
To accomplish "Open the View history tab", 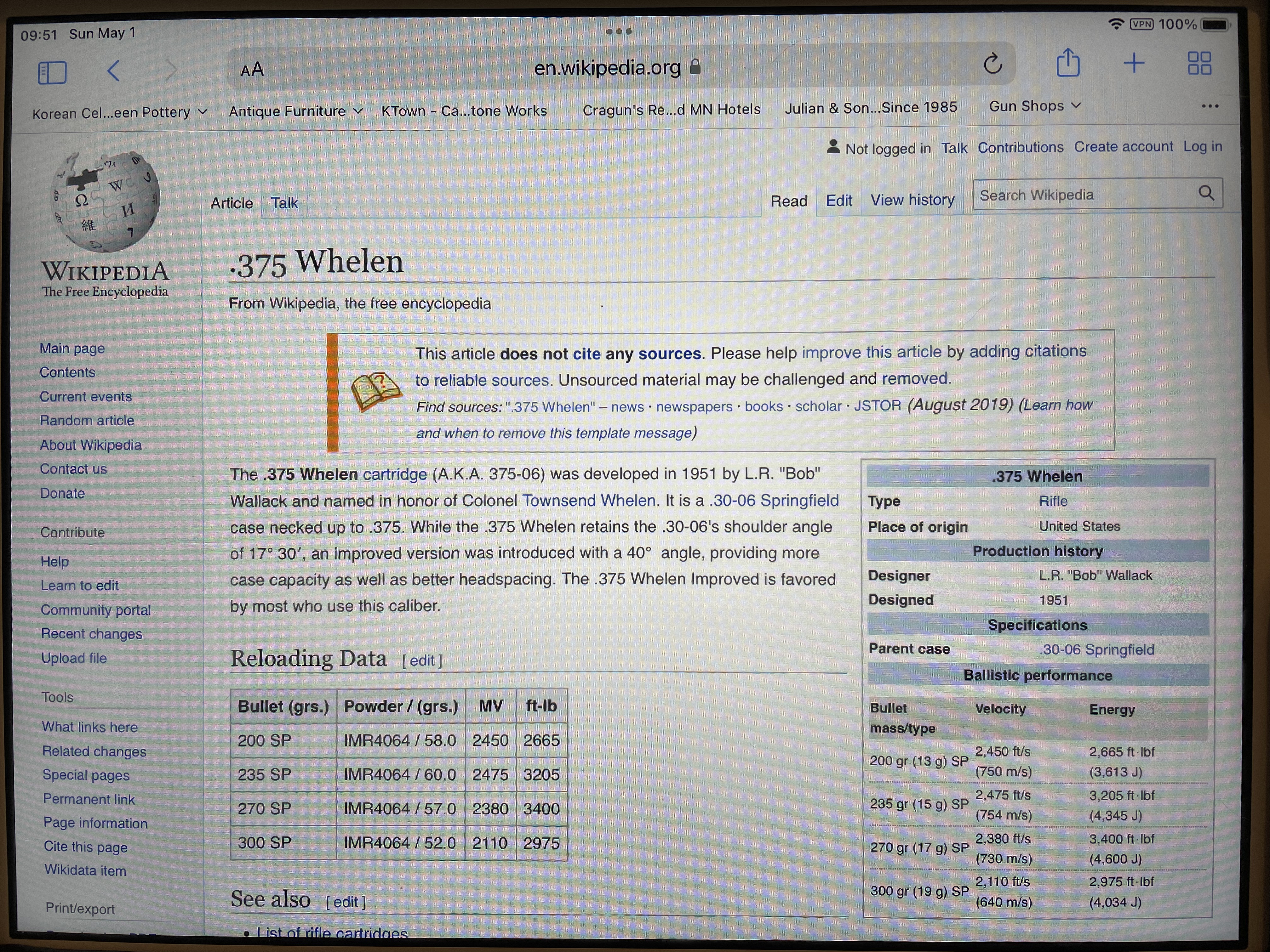I will [x=912, y=200].
